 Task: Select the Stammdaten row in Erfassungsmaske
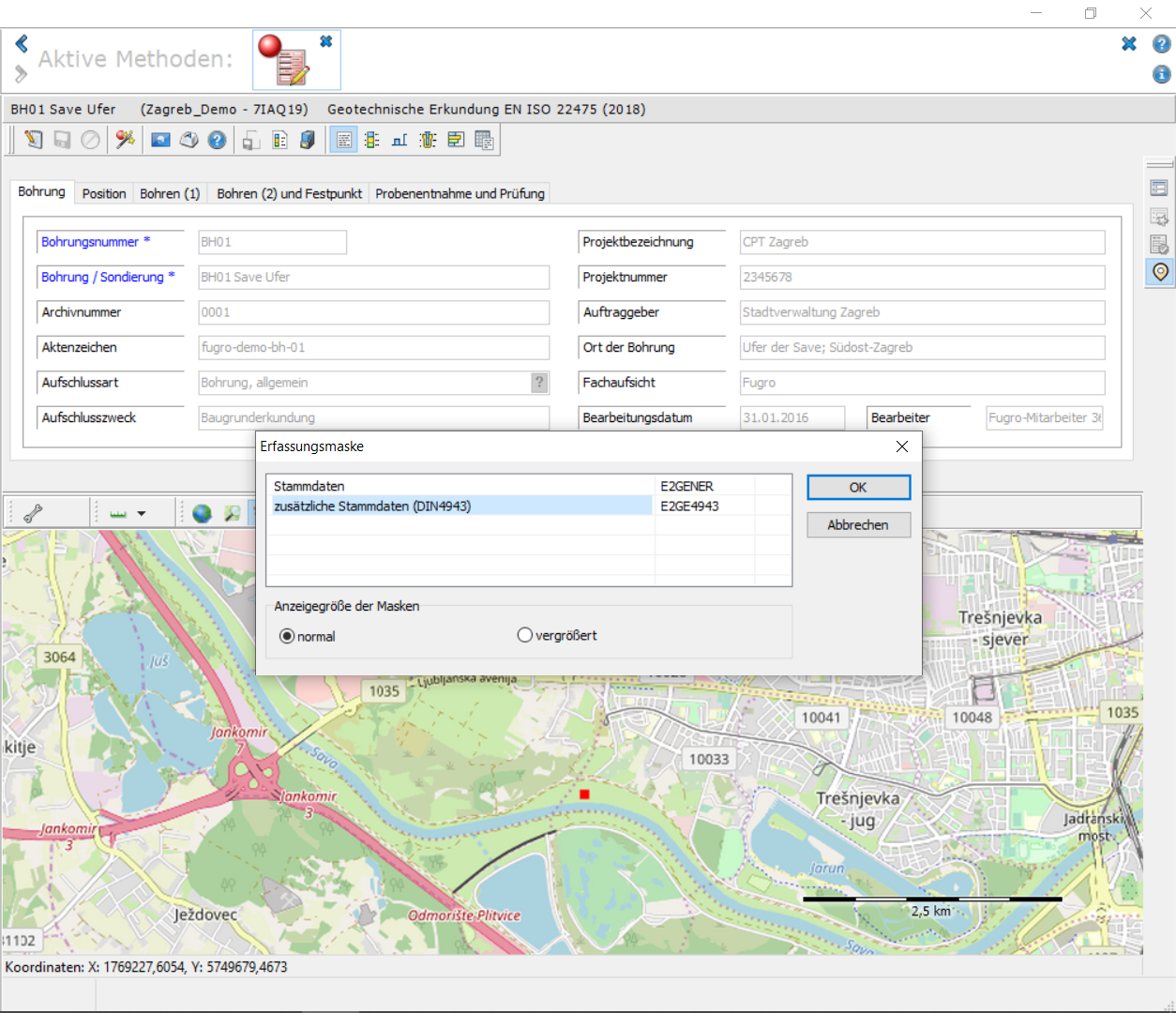point(529,486)
